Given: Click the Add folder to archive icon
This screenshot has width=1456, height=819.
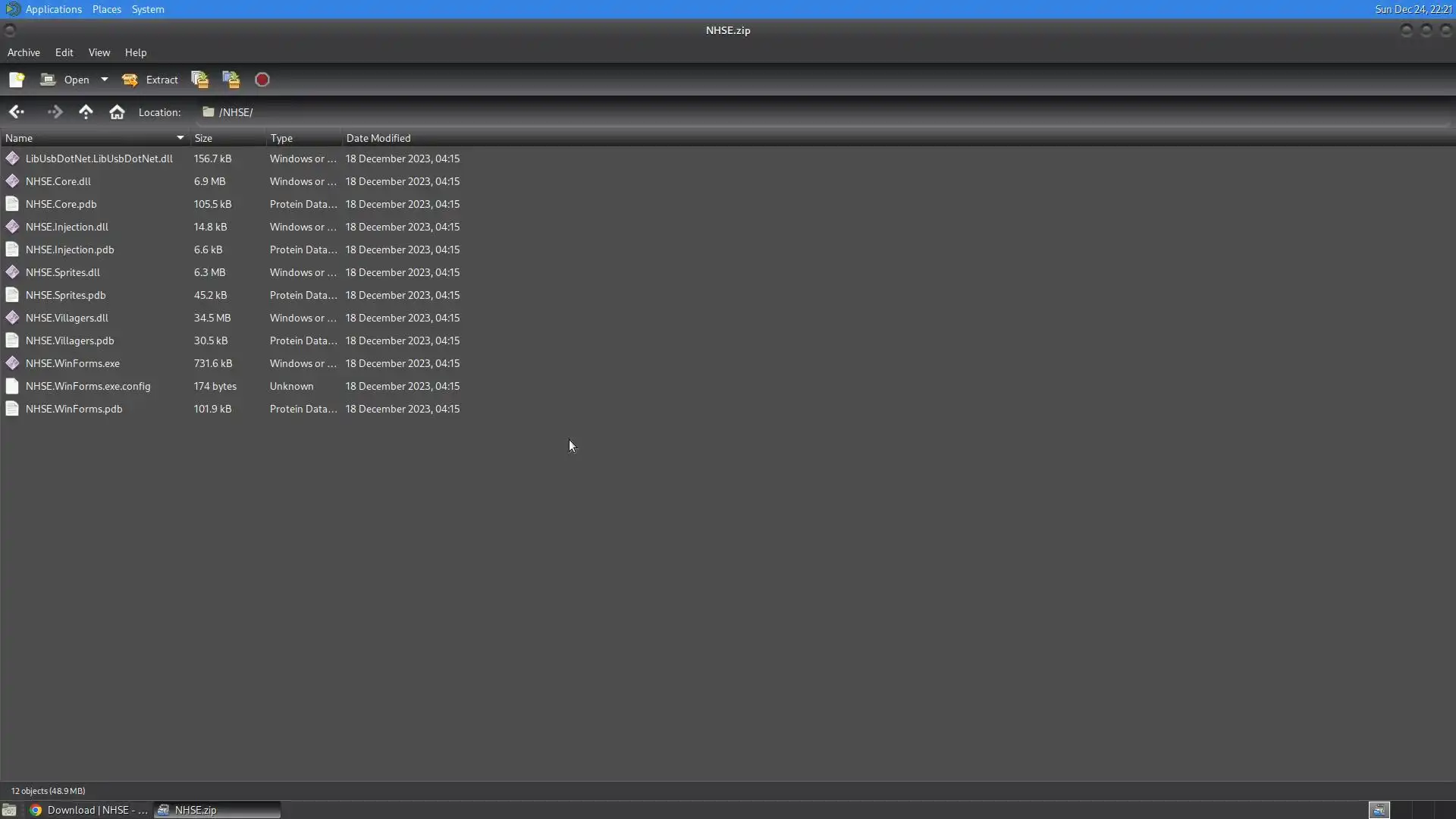Looking at the screenshot, I should (x=231, y=80).
